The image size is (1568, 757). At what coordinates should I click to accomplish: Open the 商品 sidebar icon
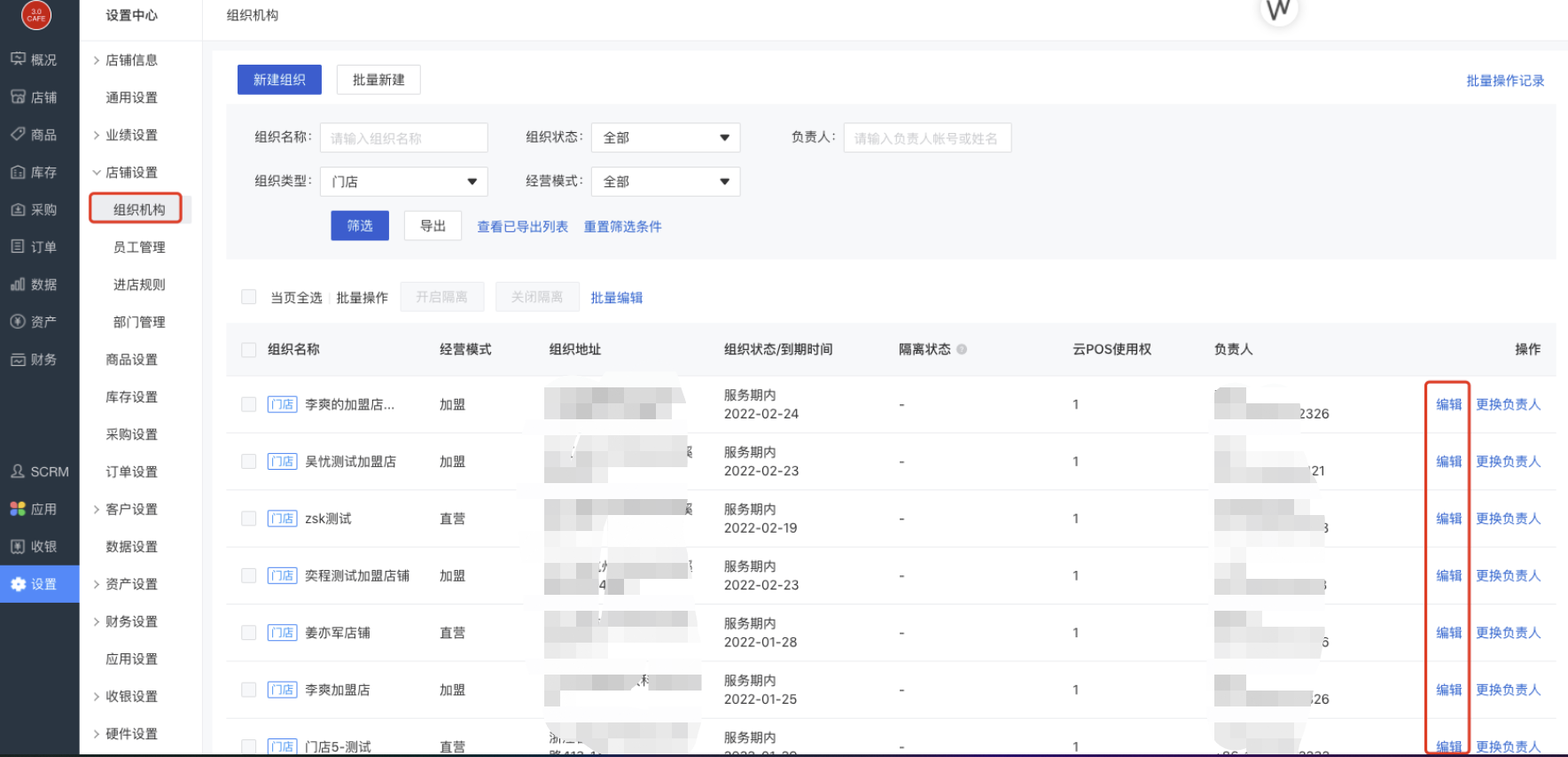pos(18,134)
